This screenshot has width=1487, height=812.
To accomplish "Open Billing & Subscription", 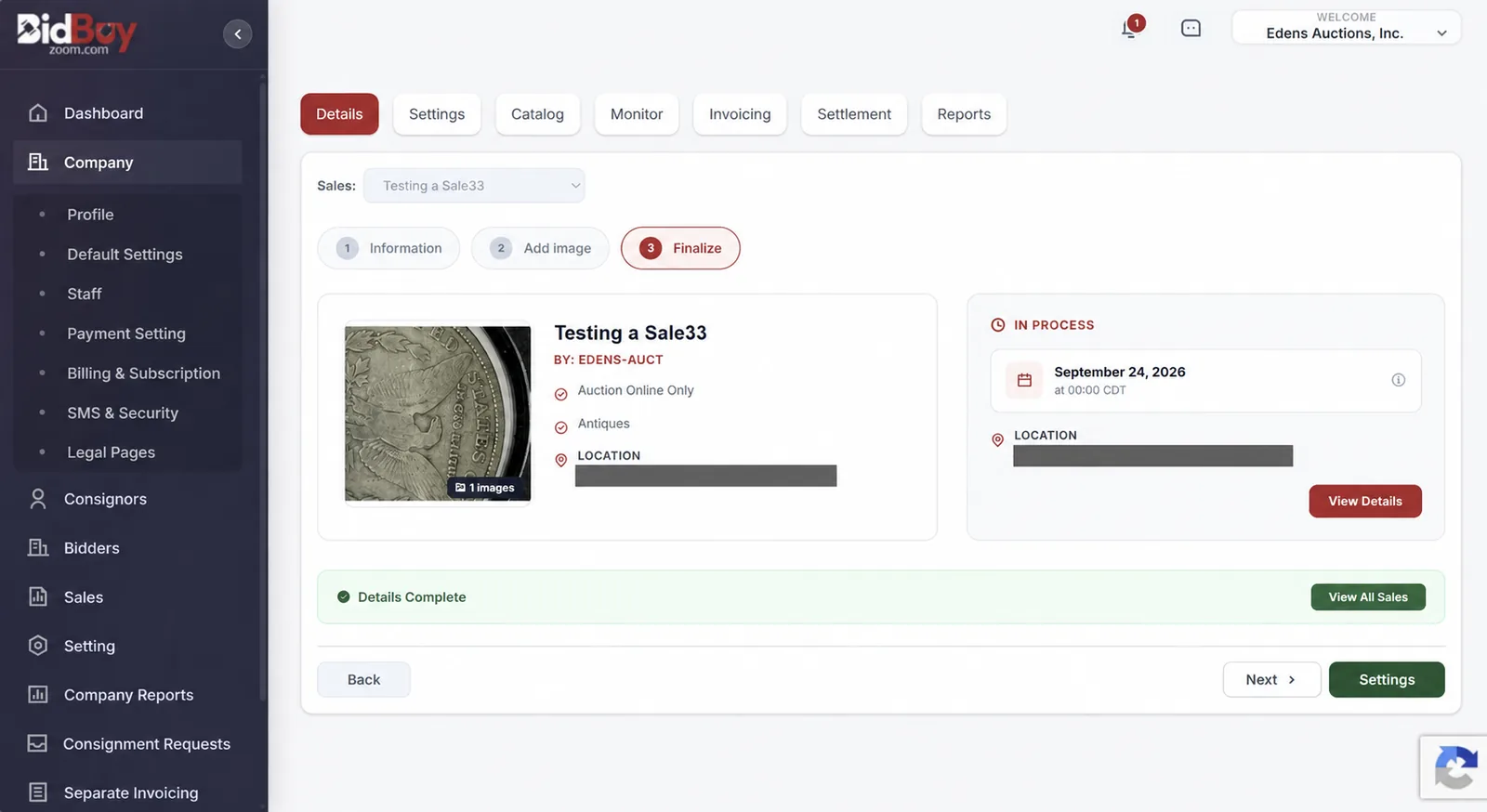I will pyautogui.click(x=143, y=373).
